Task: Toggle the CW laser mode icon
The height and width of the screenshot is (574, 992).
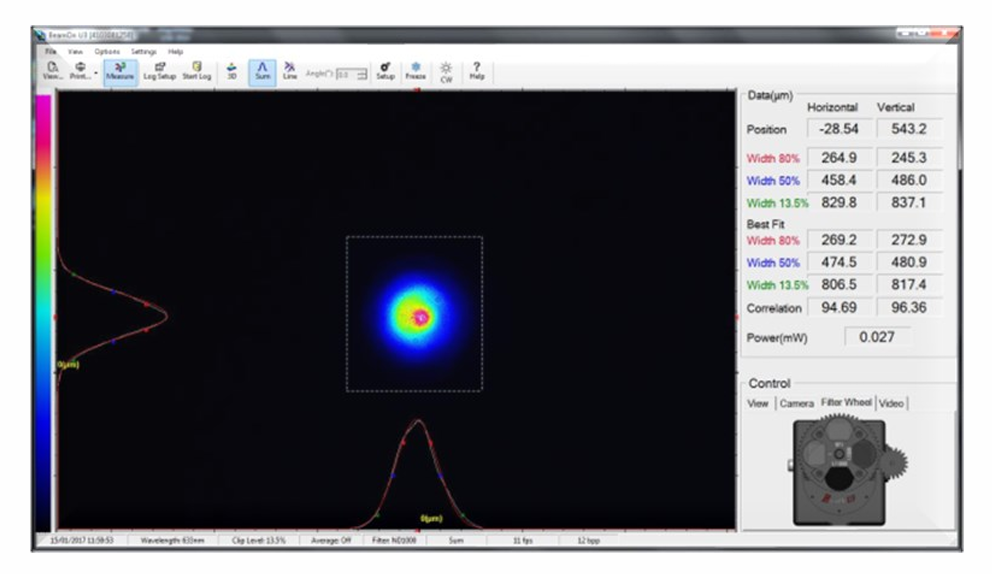Action: (446, 72)
